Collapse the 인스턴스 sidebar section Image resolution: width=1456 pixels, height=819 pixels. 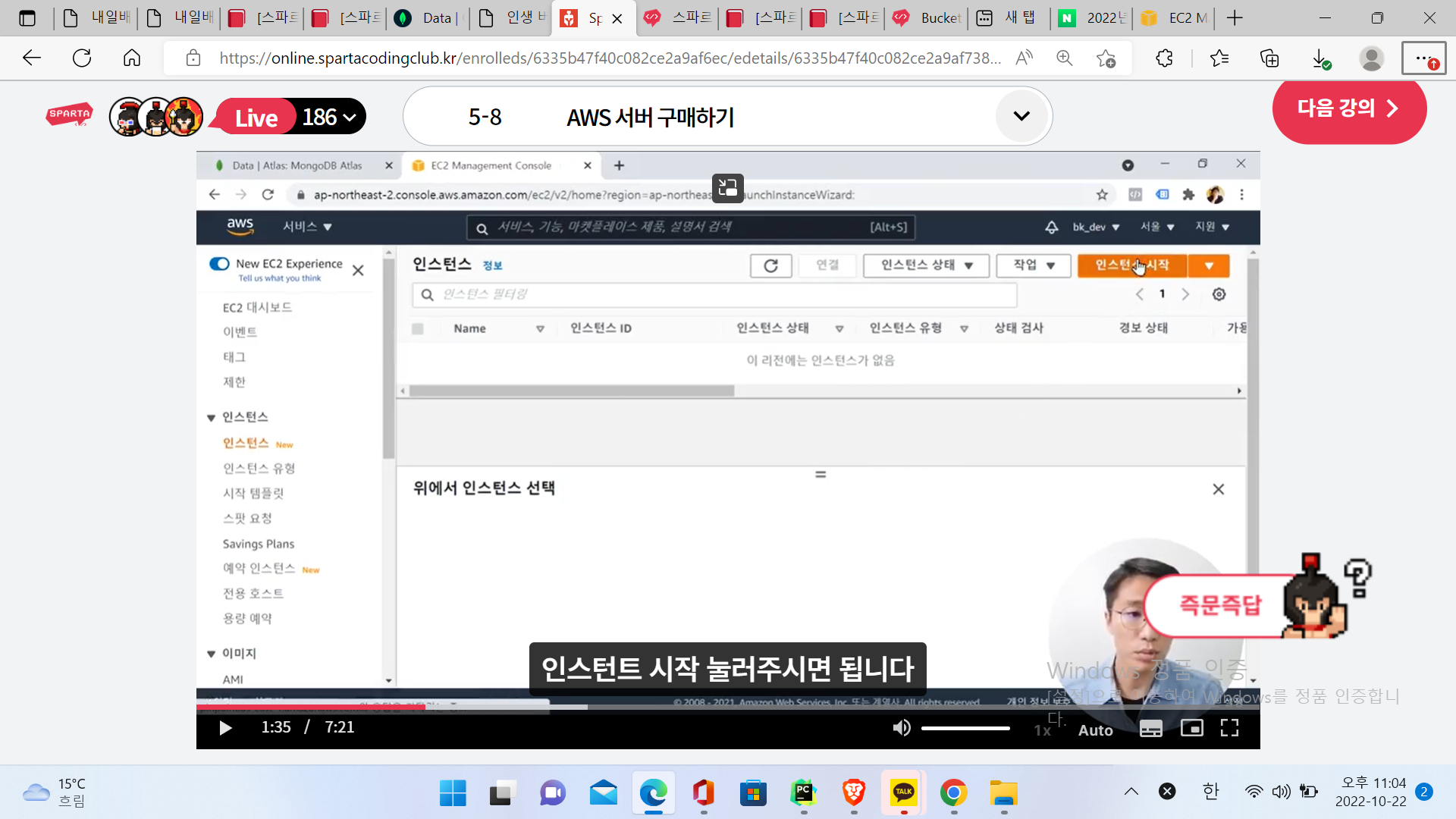coord(211,418)
